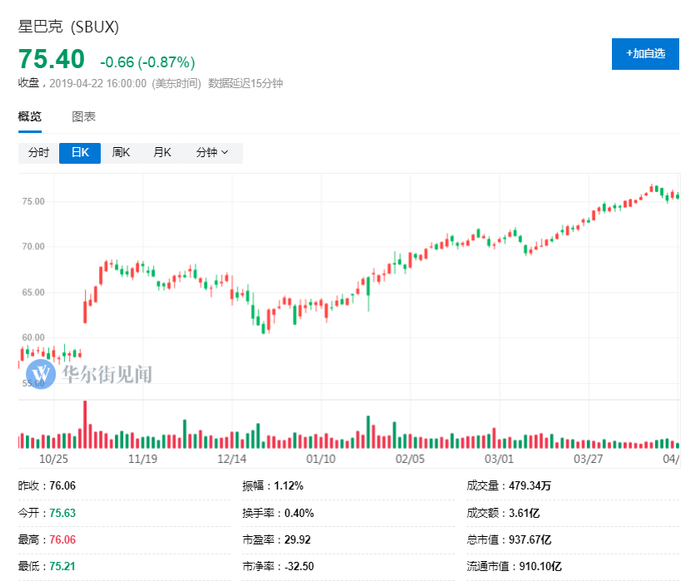Viewport: 700px width, 581px height.
Task: Click the 01/10 date marker on axis
Action: click(x=320, y=459)
